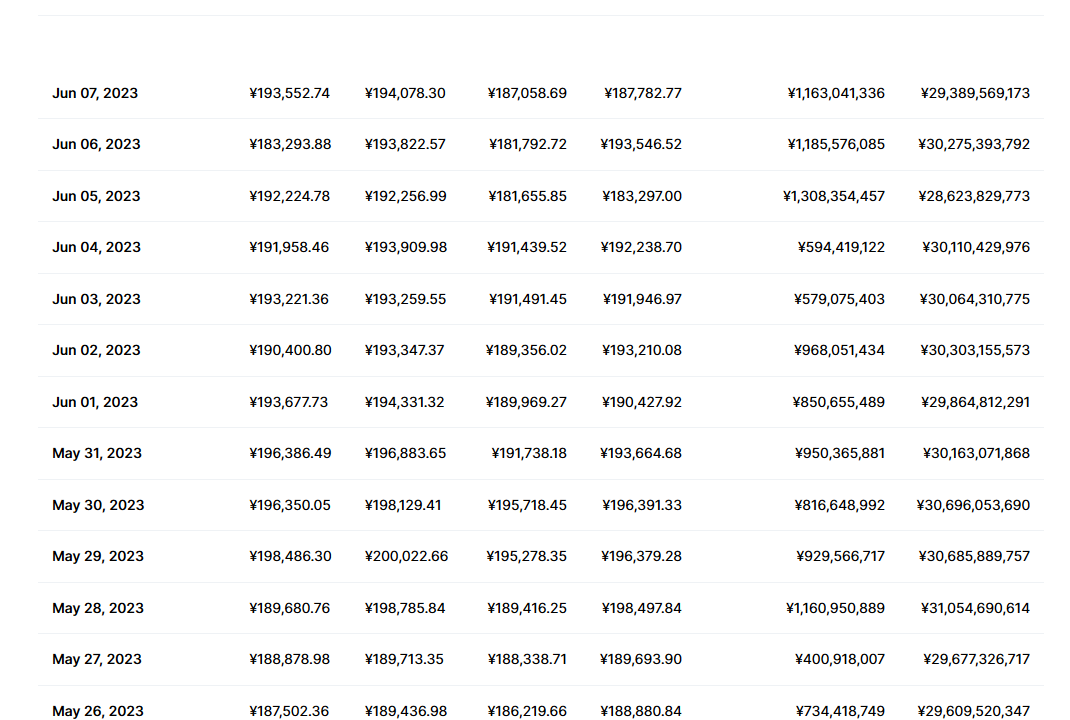This screenshot has height=720, width=1070.
Task: Click the high value ¥193,909.98
Action: point(405,247)
